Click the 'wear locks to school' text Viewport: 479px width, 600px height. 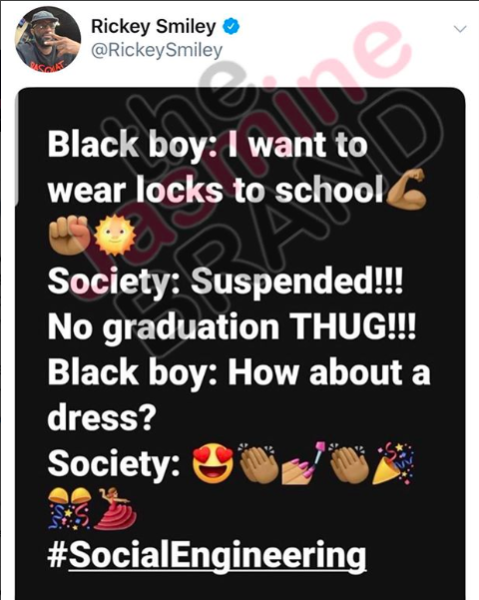coord(215,190)
